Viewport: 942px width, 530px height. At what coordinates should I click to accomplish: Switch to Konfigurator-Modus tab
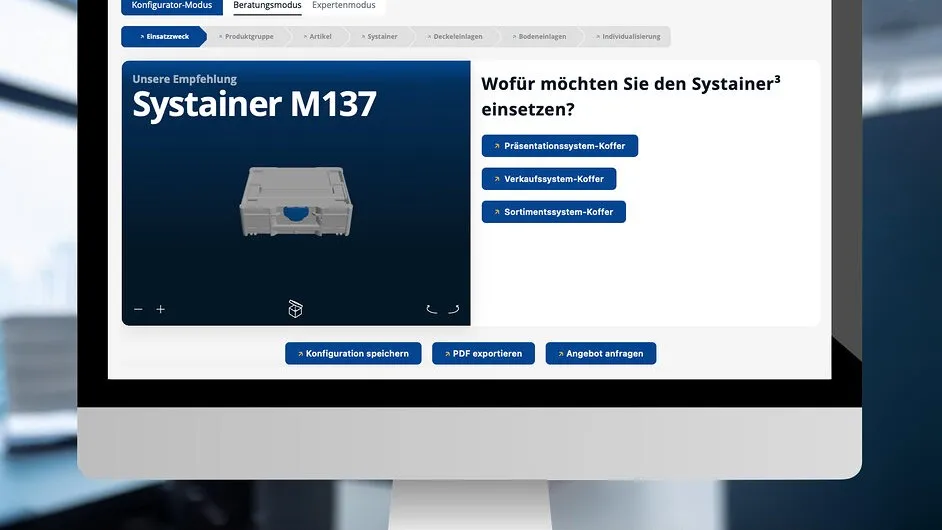point(172,5)
